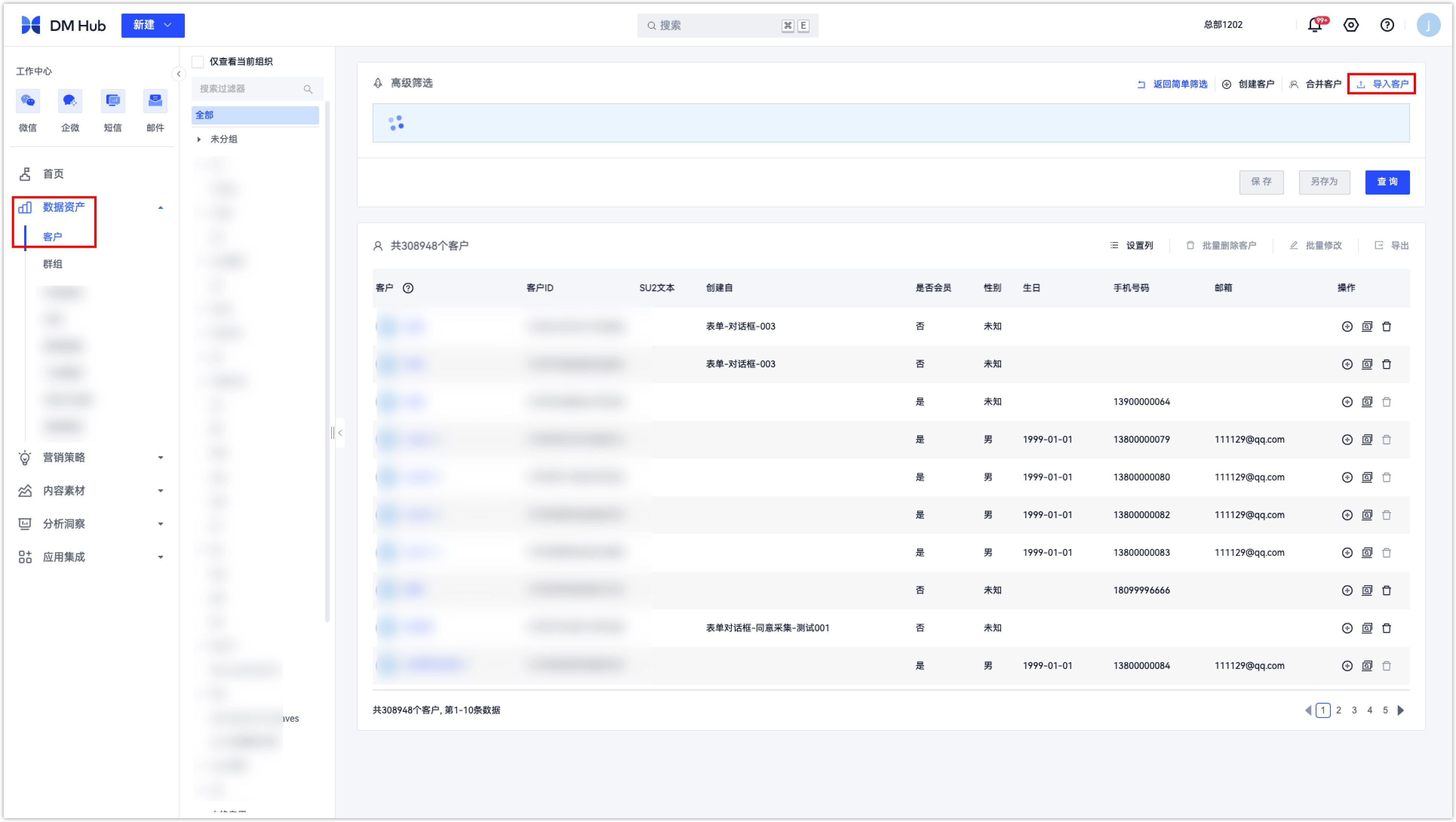Click view detail icon for 13900000064 row
This screenshot has width=1456, height=822.
(x=1367, y=402)
